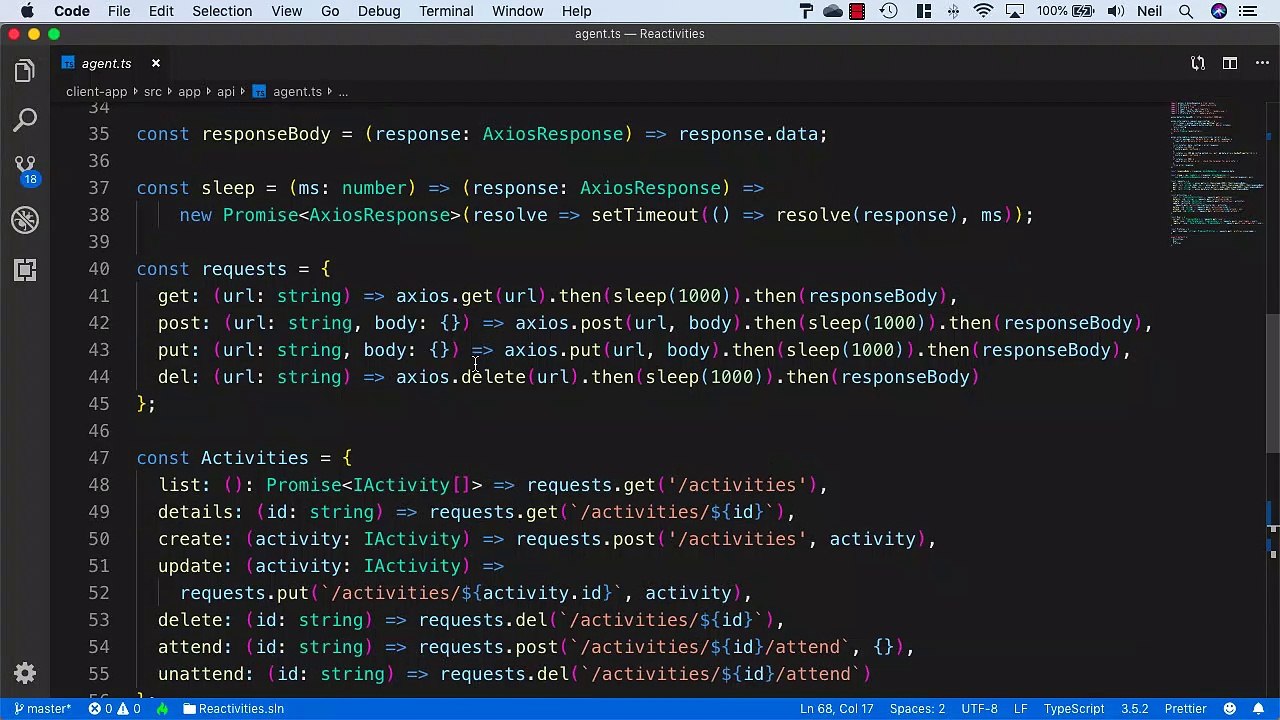Open the File menu
Viewport: 1280px width, 720px height.
click(119, 11)
